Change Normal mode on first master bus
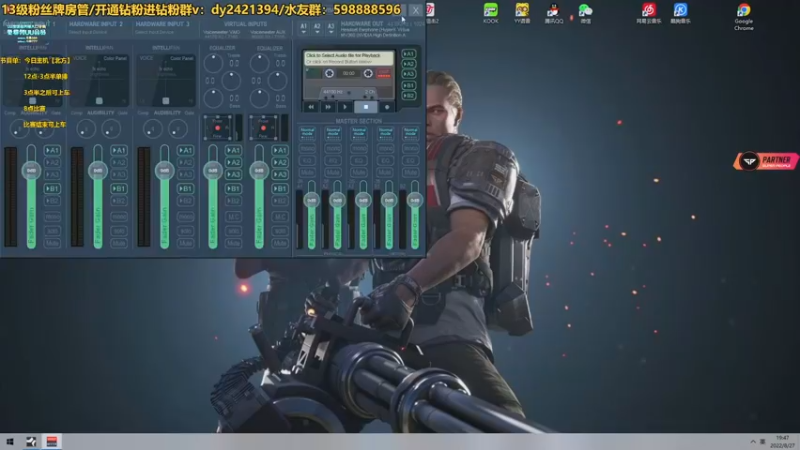 pyautogui.click(x=307, y=133)
